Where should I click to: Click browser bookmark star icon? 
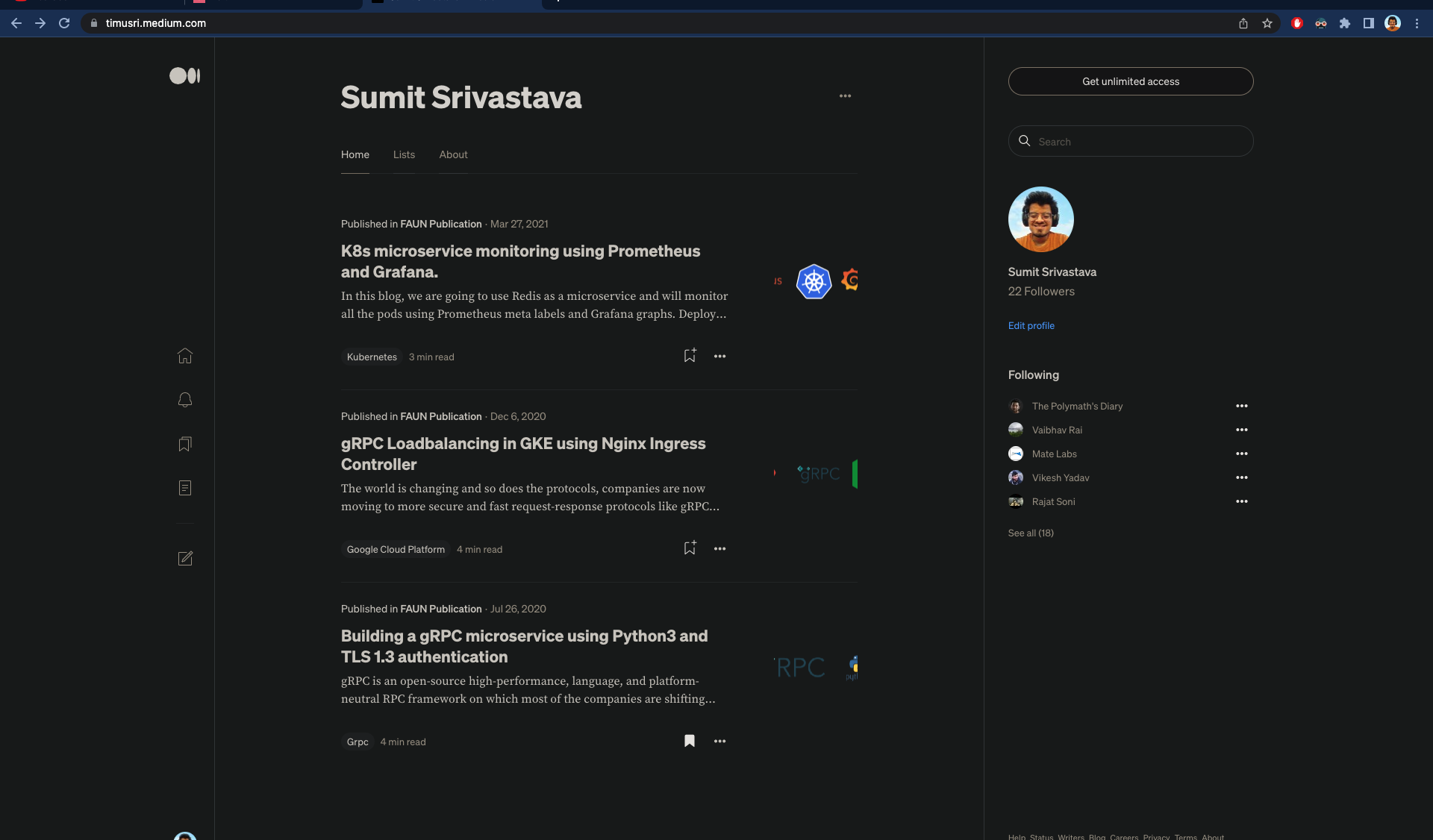[1267, 23]
